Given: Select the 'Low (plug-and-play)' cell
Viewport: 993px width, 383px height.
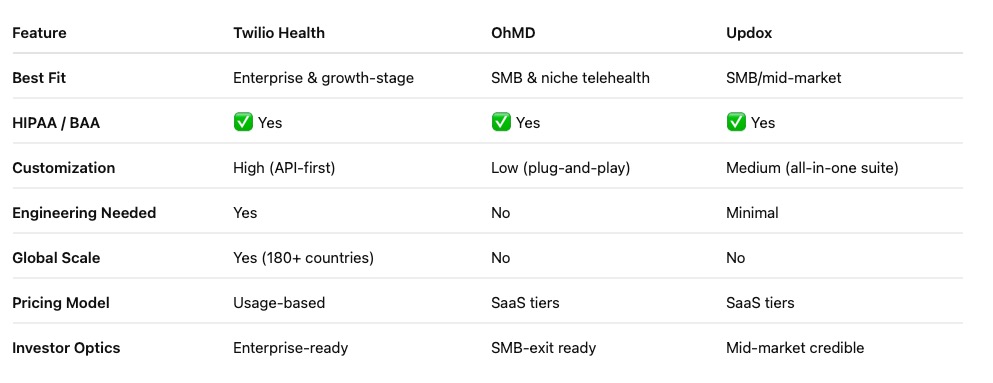Looking at the screenshot, I should coord(560,168).
